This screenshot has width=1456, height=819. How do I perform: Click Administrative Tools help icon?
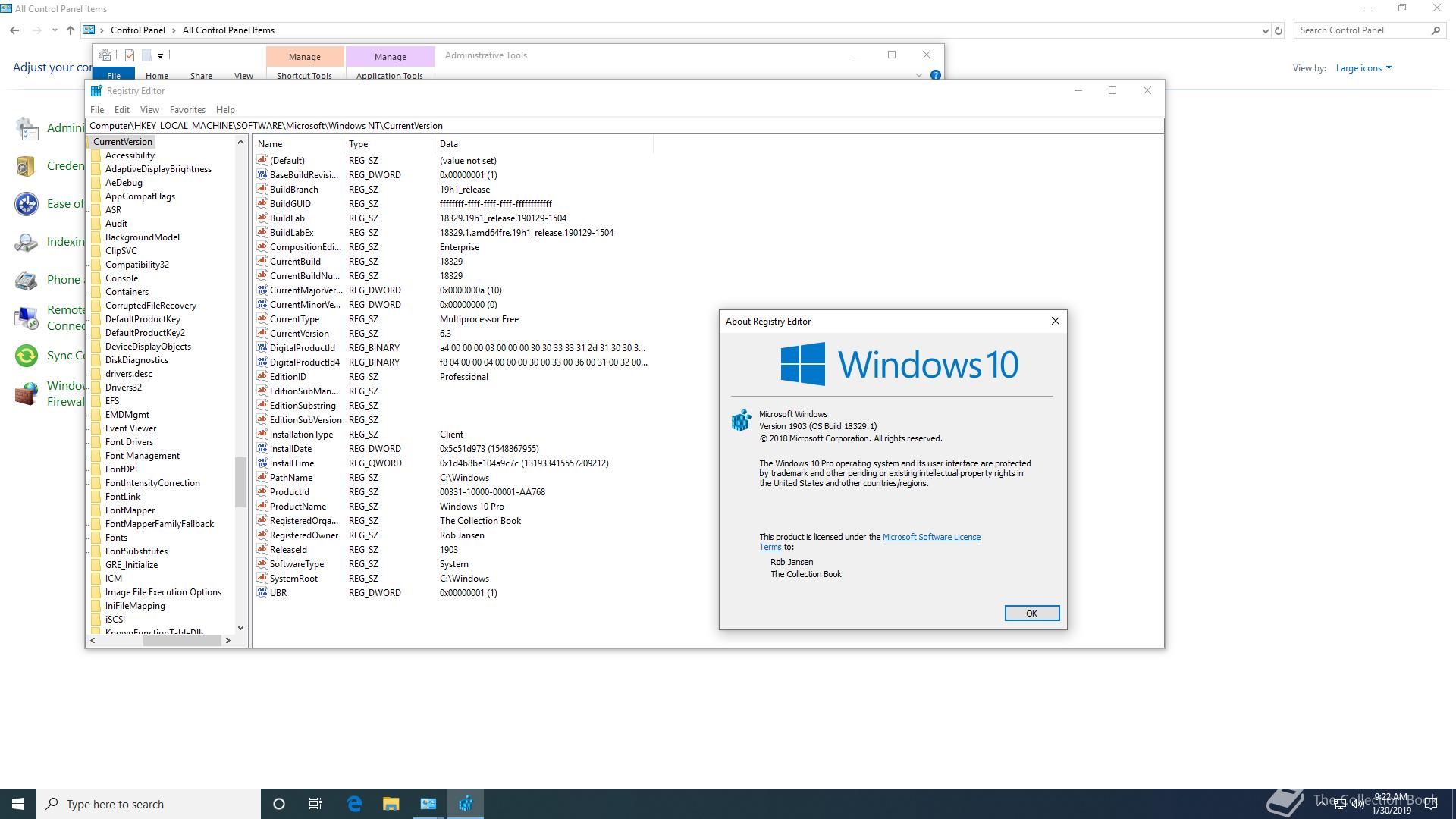(x=936, y=75)
